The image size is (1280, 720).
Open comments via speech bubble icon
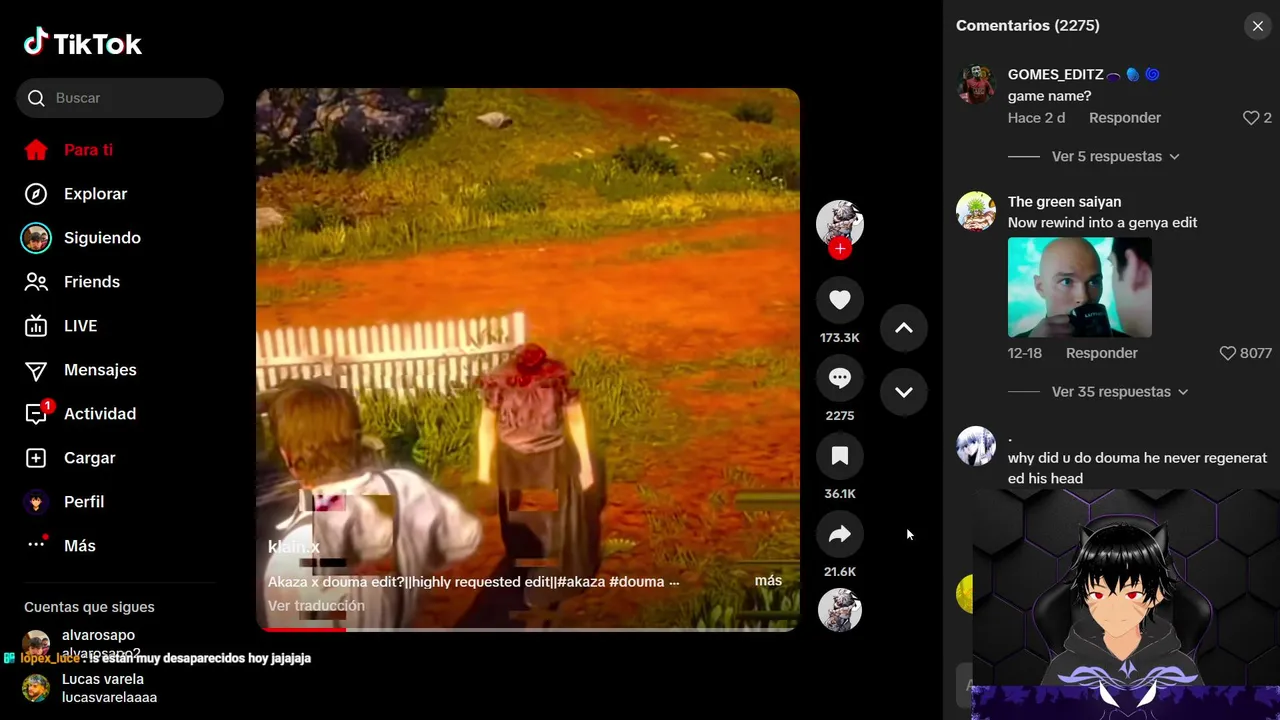(840, 378)
